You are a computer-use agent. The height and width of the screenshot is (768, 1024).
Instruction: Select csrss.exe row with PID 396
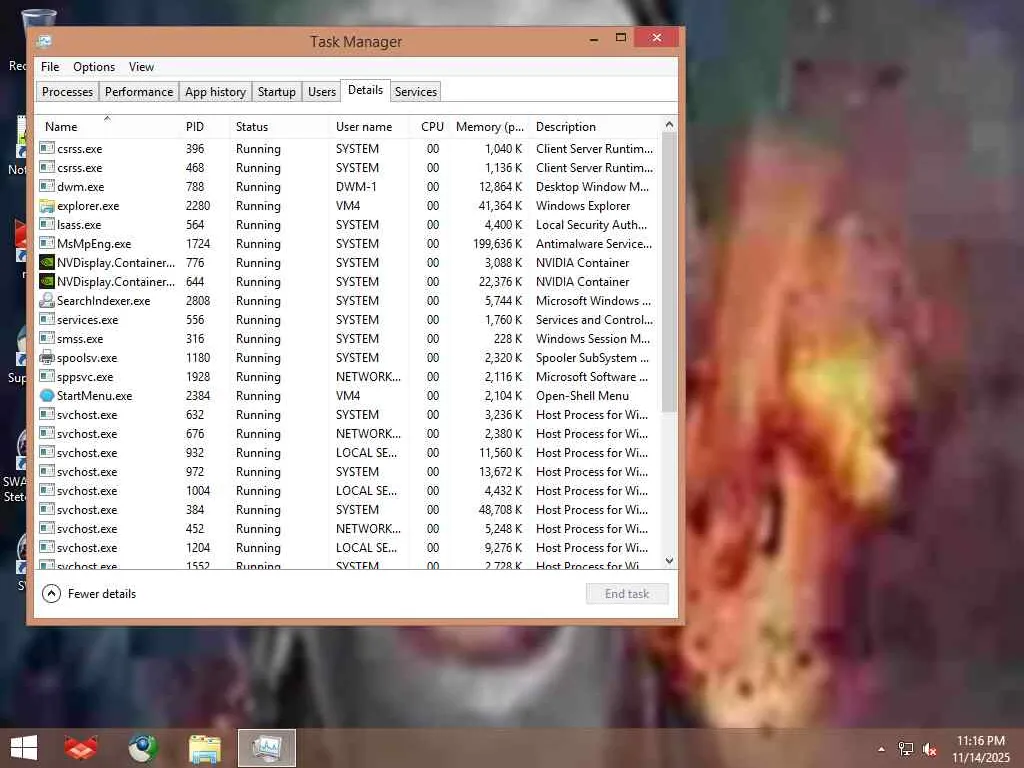tap(349, 149)
